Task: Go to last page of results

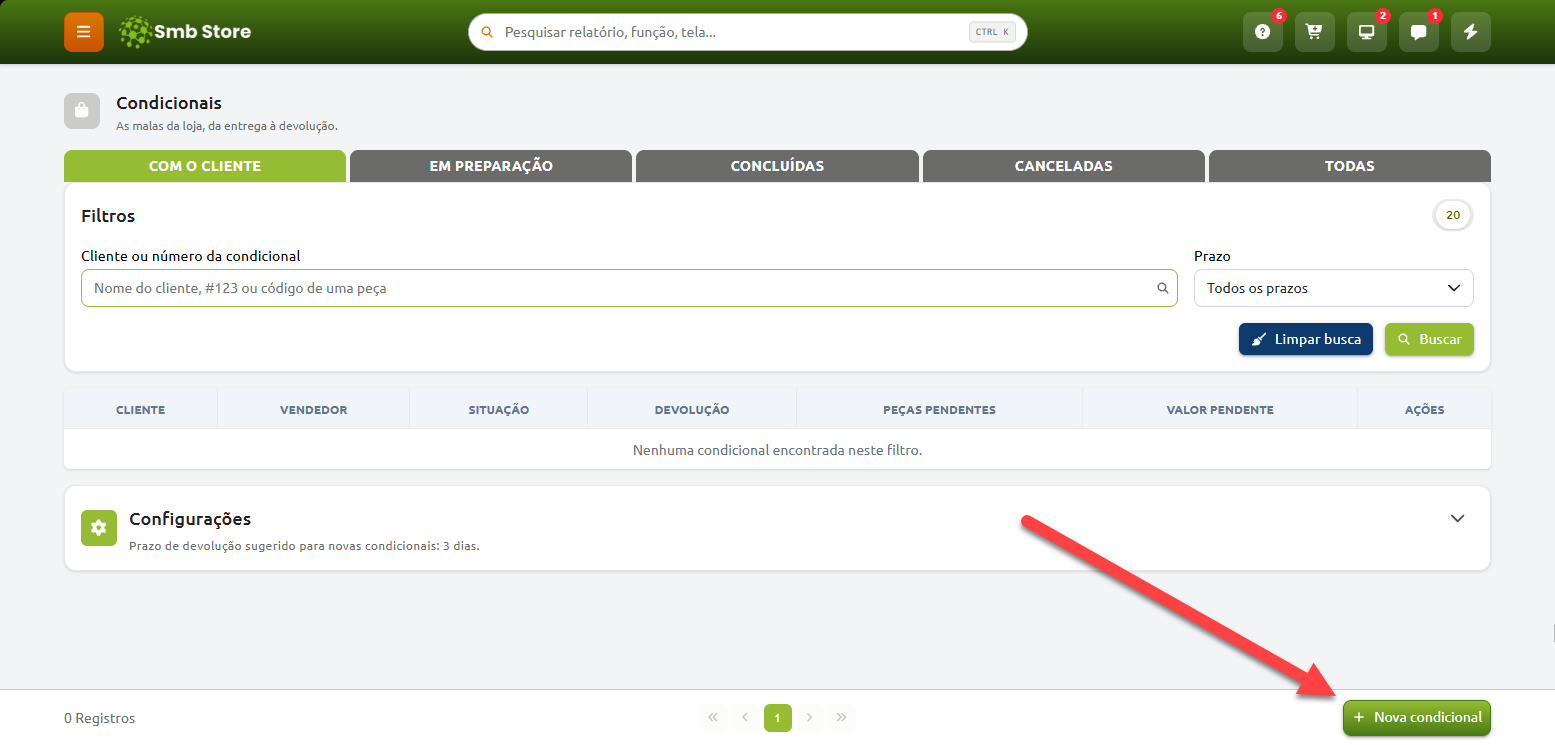Action: pos(842,717)
